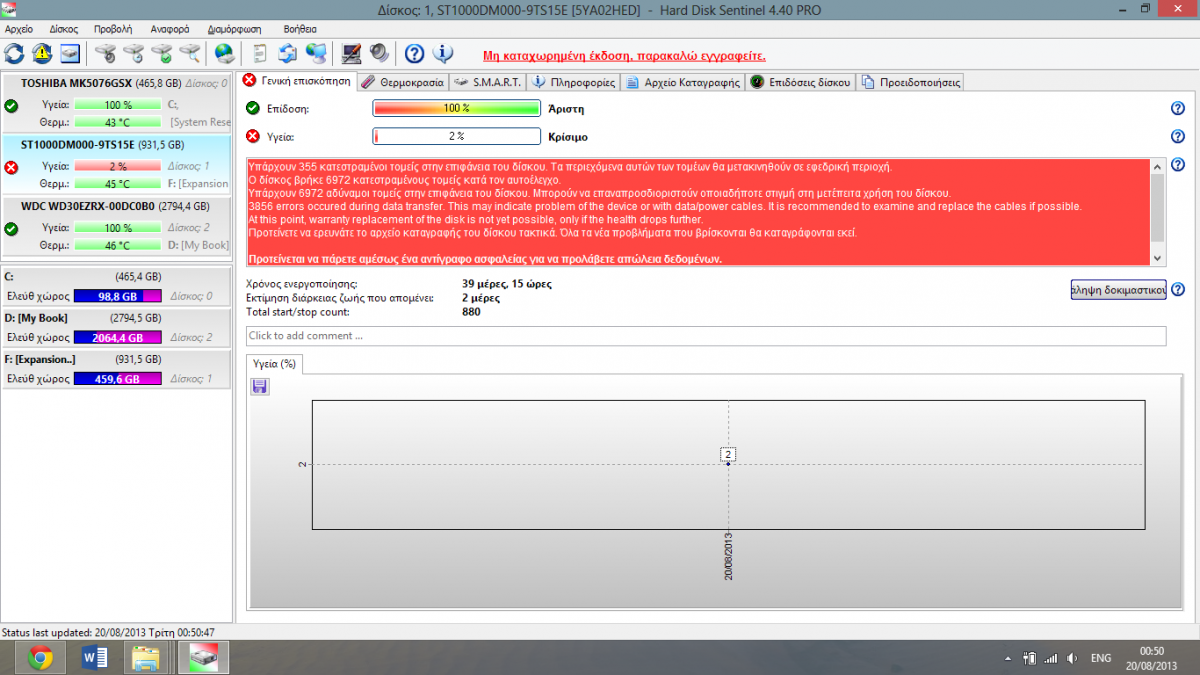
Task: Click the volume speaker tray icon
Action: click(1072, 658)
